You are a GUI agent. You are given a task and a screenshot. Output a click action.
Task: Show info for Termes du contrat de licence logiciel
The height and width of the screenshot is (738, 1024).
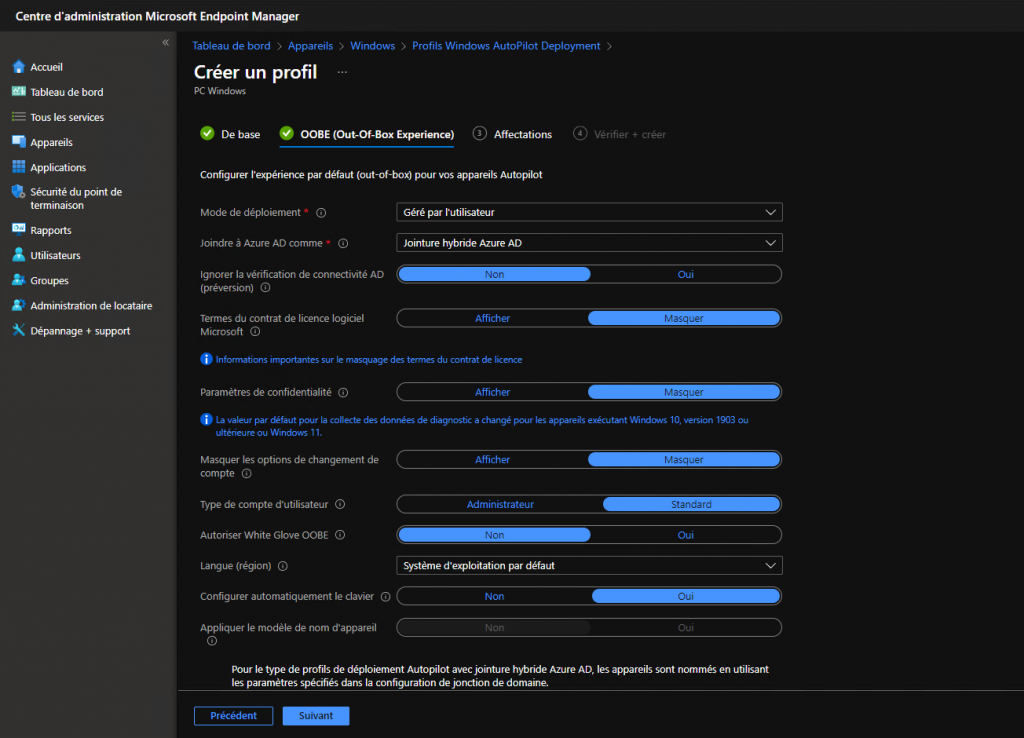tap(255, 332)
